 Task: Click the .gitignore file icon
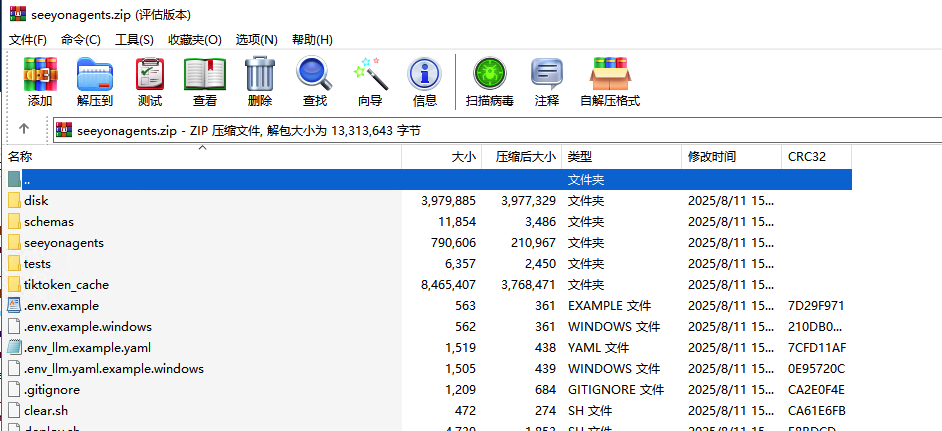click(14, 390)
